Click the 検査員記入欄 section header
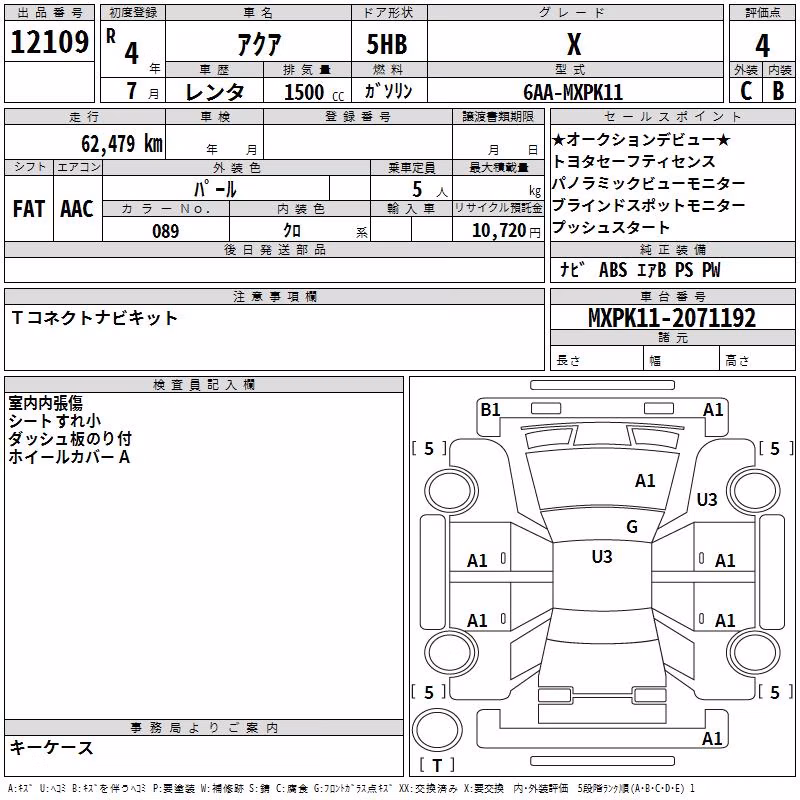Screen dimensions: 800x800 (x=204, y=385)
